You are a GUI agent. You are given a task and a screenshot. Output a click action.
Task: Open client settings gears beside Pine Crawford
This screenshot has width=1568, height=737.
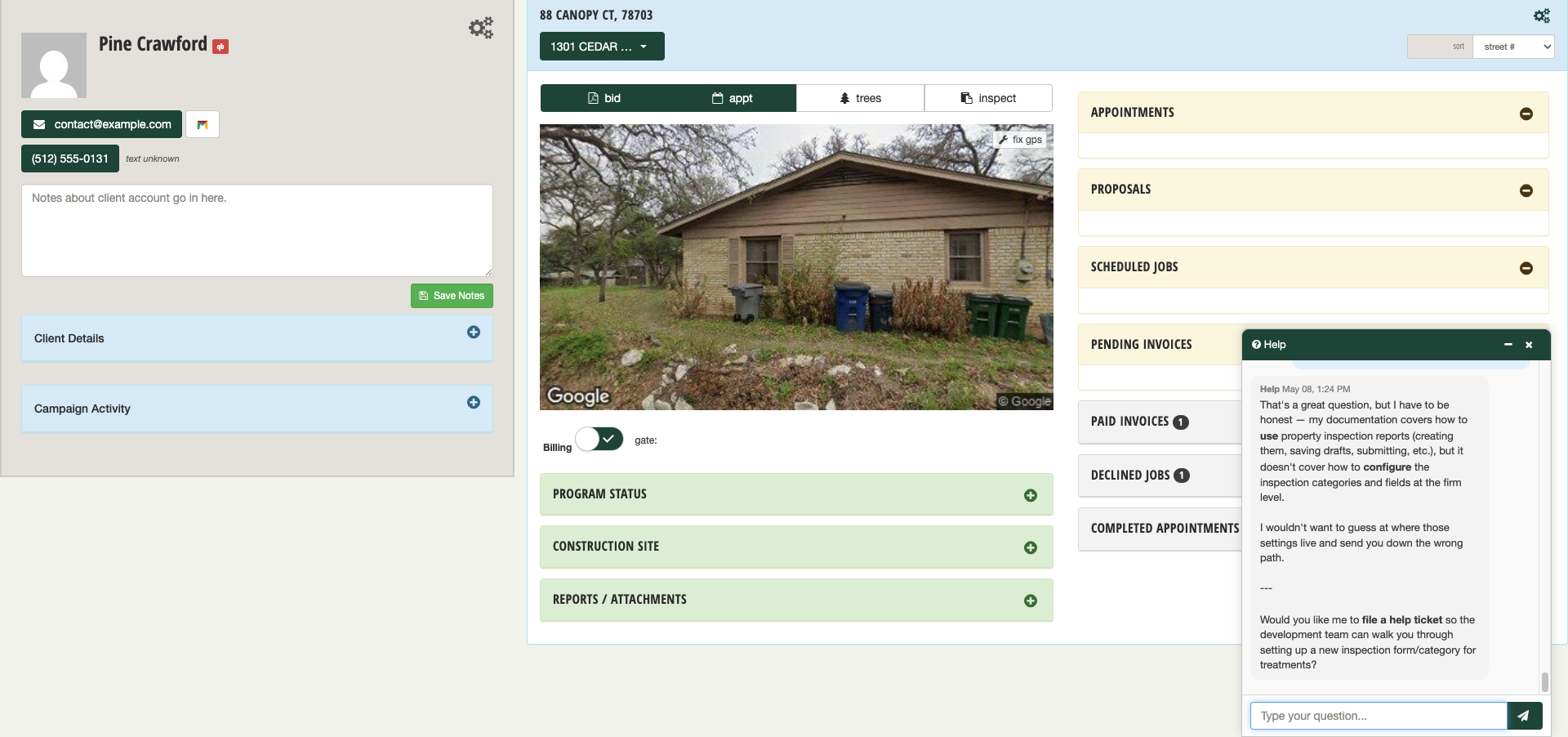pos(481,28)
